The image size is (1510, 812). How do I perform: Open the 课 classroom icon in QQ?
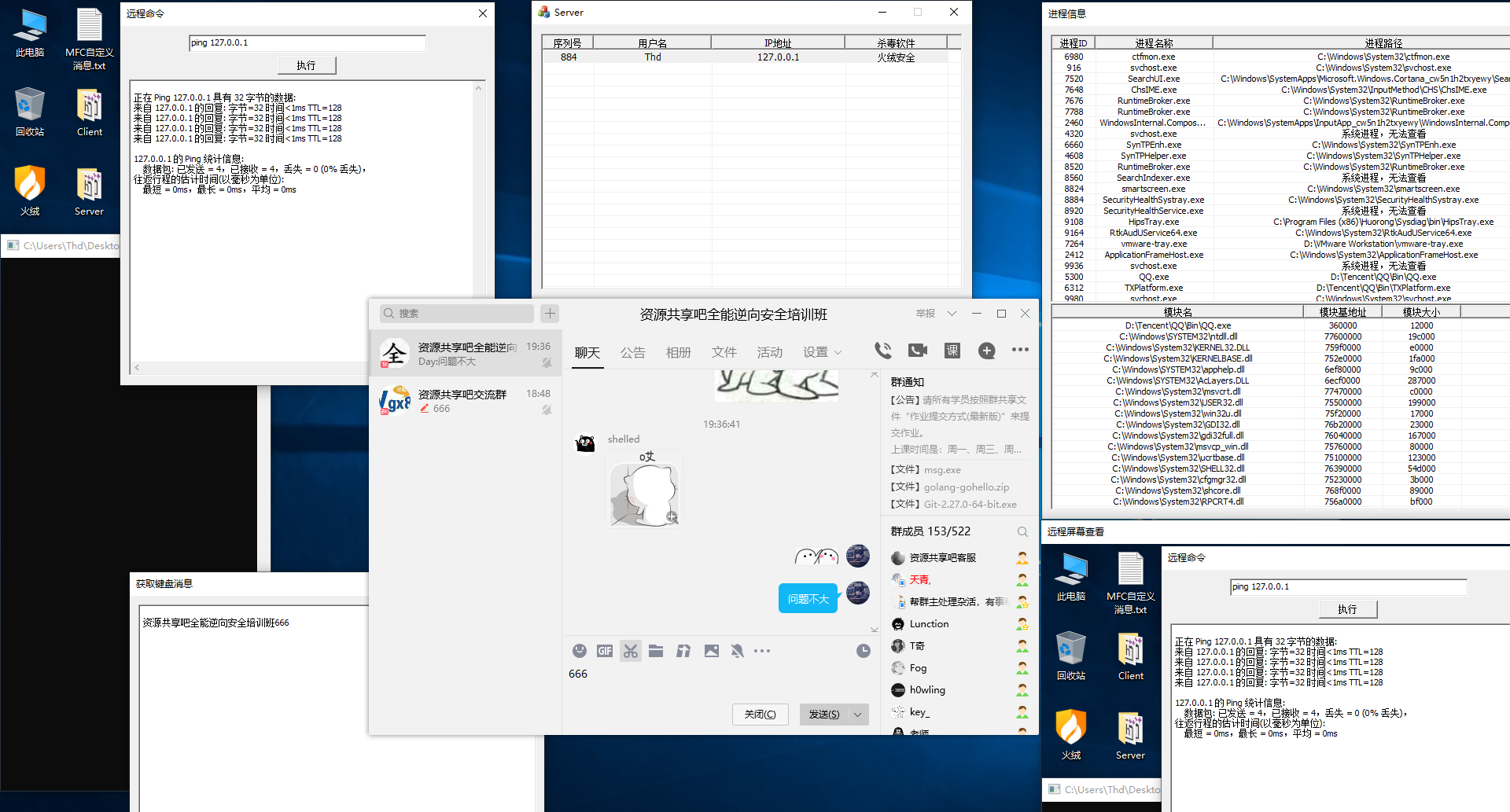click(952, 351)
